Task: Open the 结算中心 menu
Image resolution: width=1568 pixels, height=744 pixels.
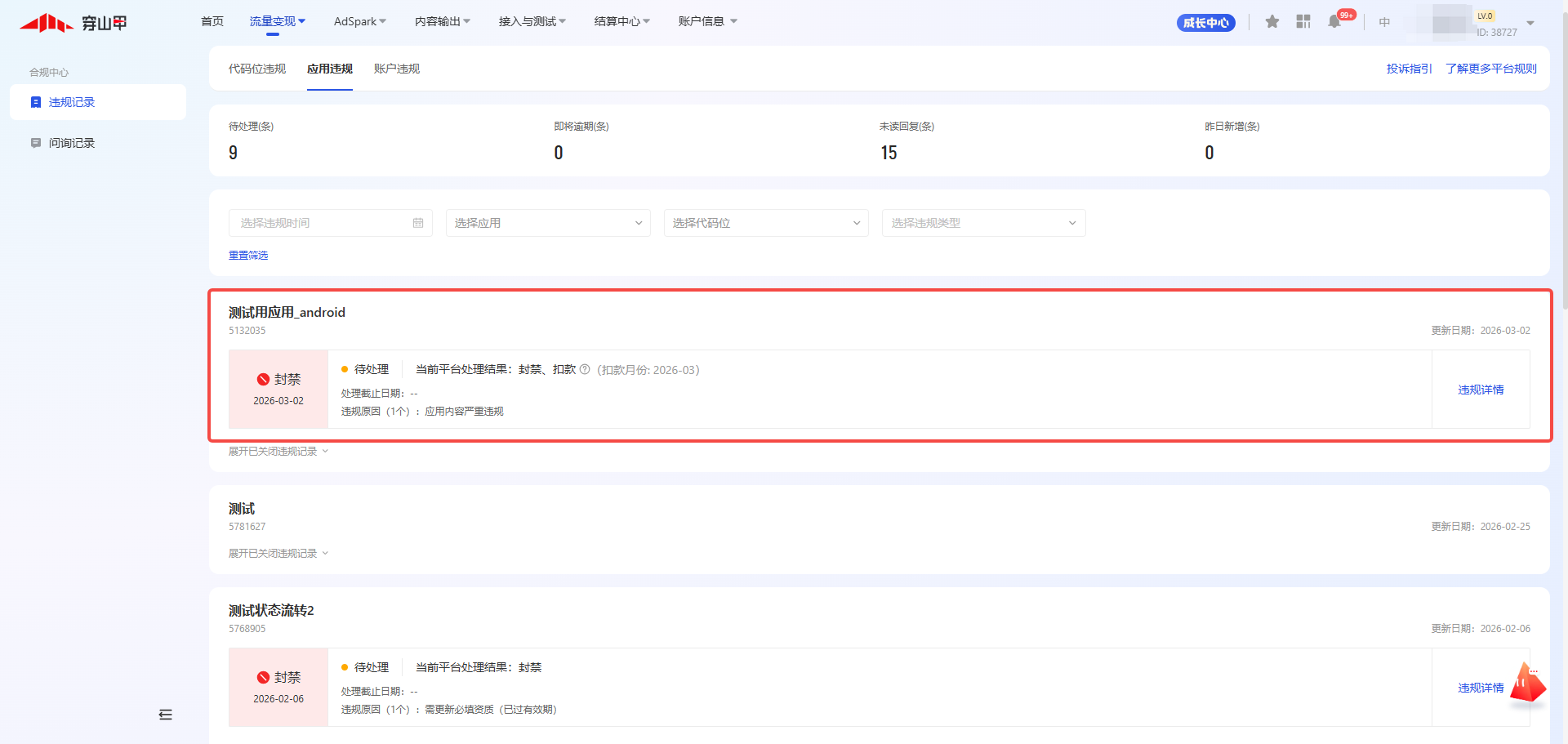Action: tap(621, 21)
